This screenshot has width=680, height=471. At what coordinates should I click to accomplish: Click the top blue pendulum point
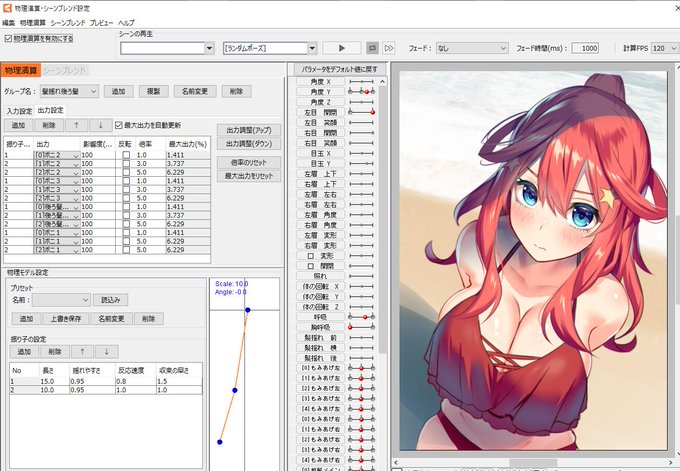click(248, 310)
